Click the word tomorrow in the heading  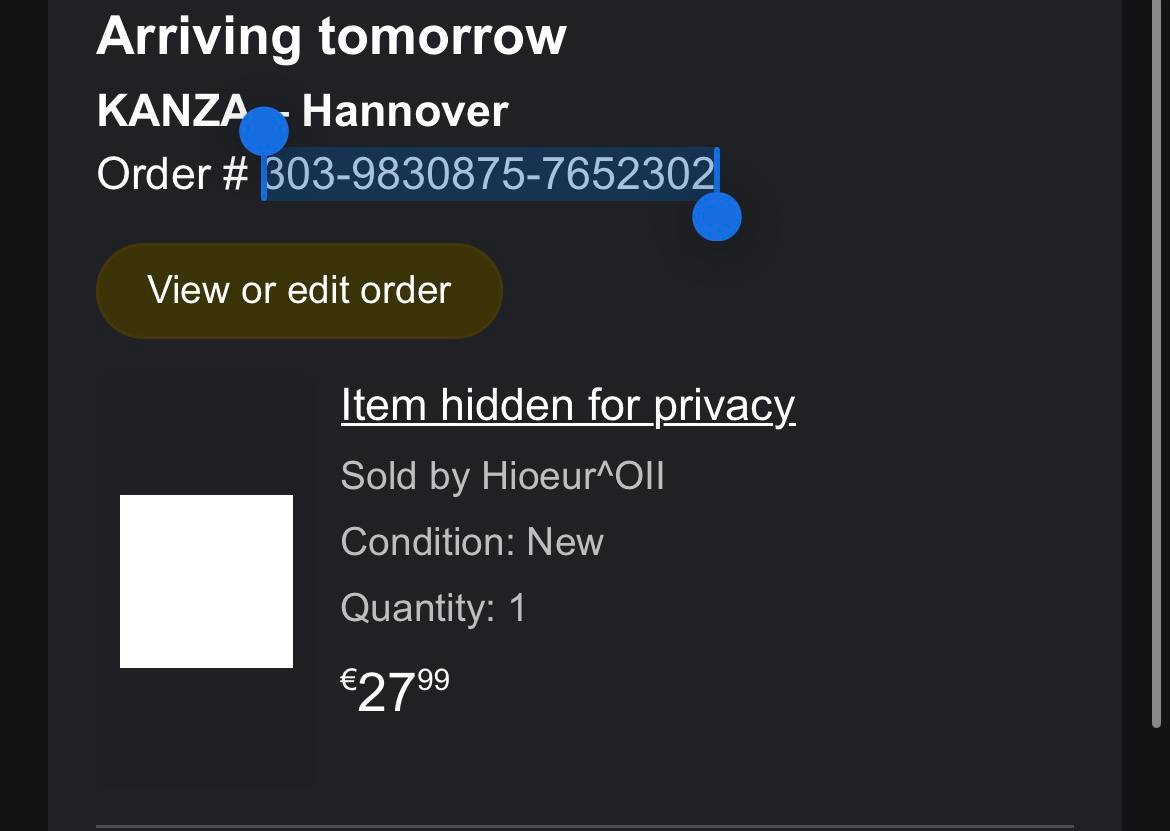pyautogui.click(x=442, y=36)
